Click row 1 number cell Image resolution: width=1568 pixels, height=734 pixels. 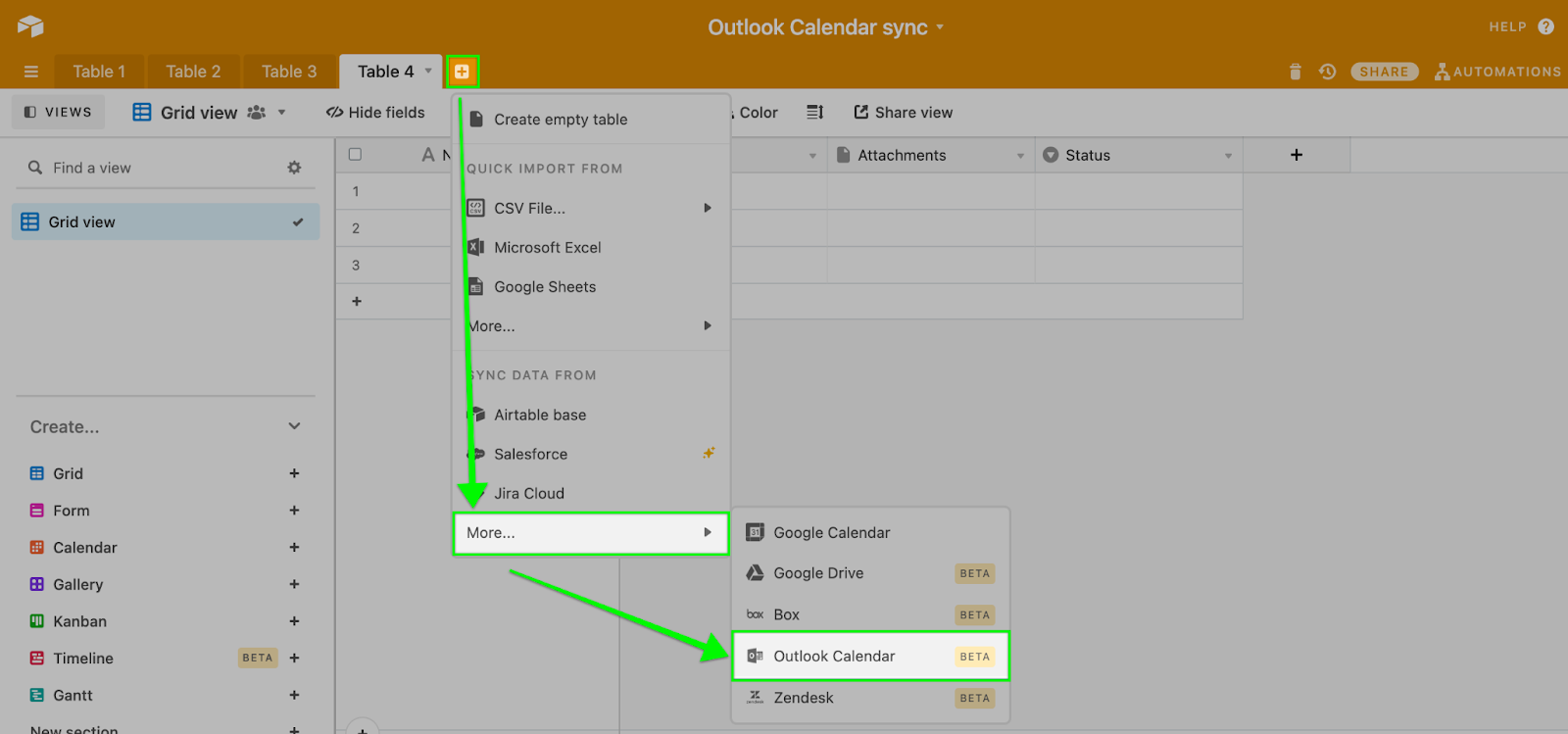(x=356, y=191)
